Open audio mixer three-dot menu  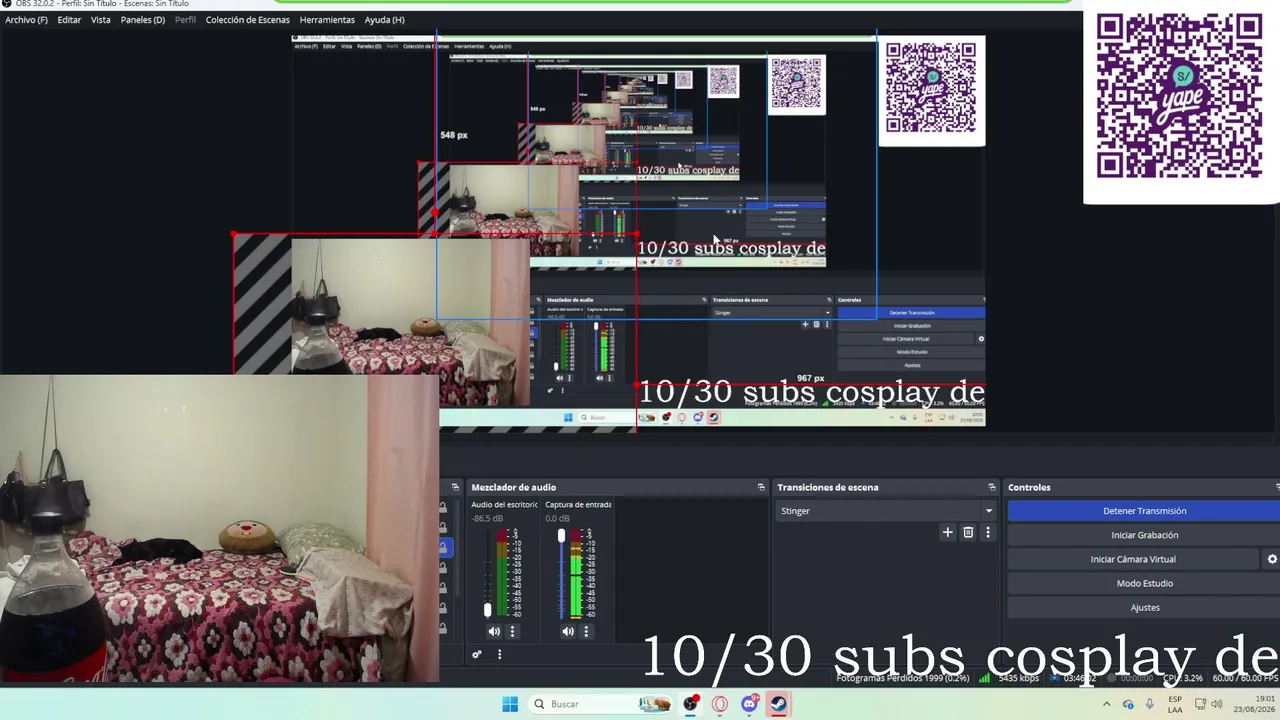499,654
